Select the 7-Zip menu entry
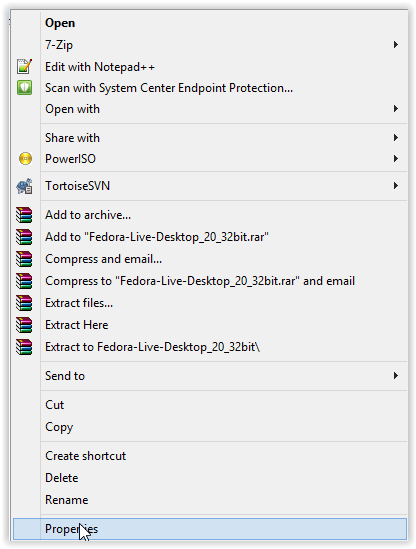Image resolution: width=416 pixels, height=549 pixels. [210, 44]
